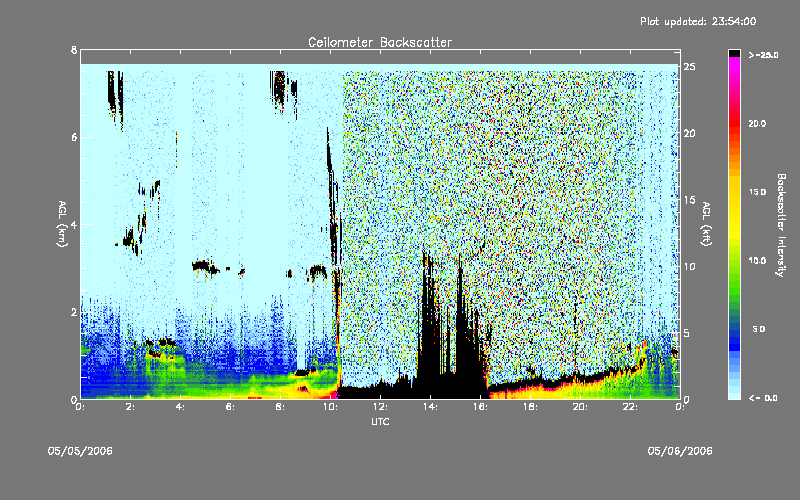This screenshot has height=500, width=800.
Task: Click the colorbar tick label 10.0
Action: tap(757, 261)
